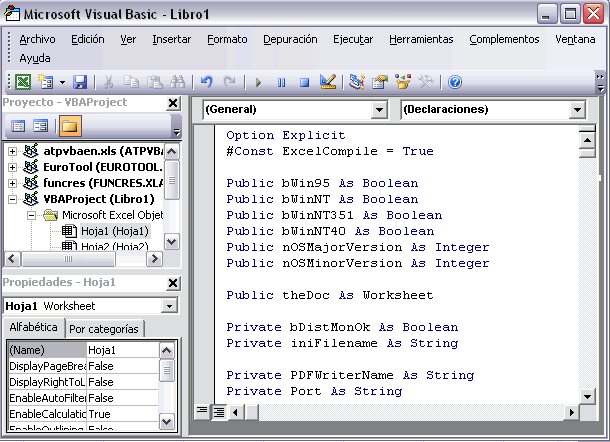The image size is (610, 442).
Task: Select VBAProject (Libro1) tree item
Action: click(x=99, y=199)
